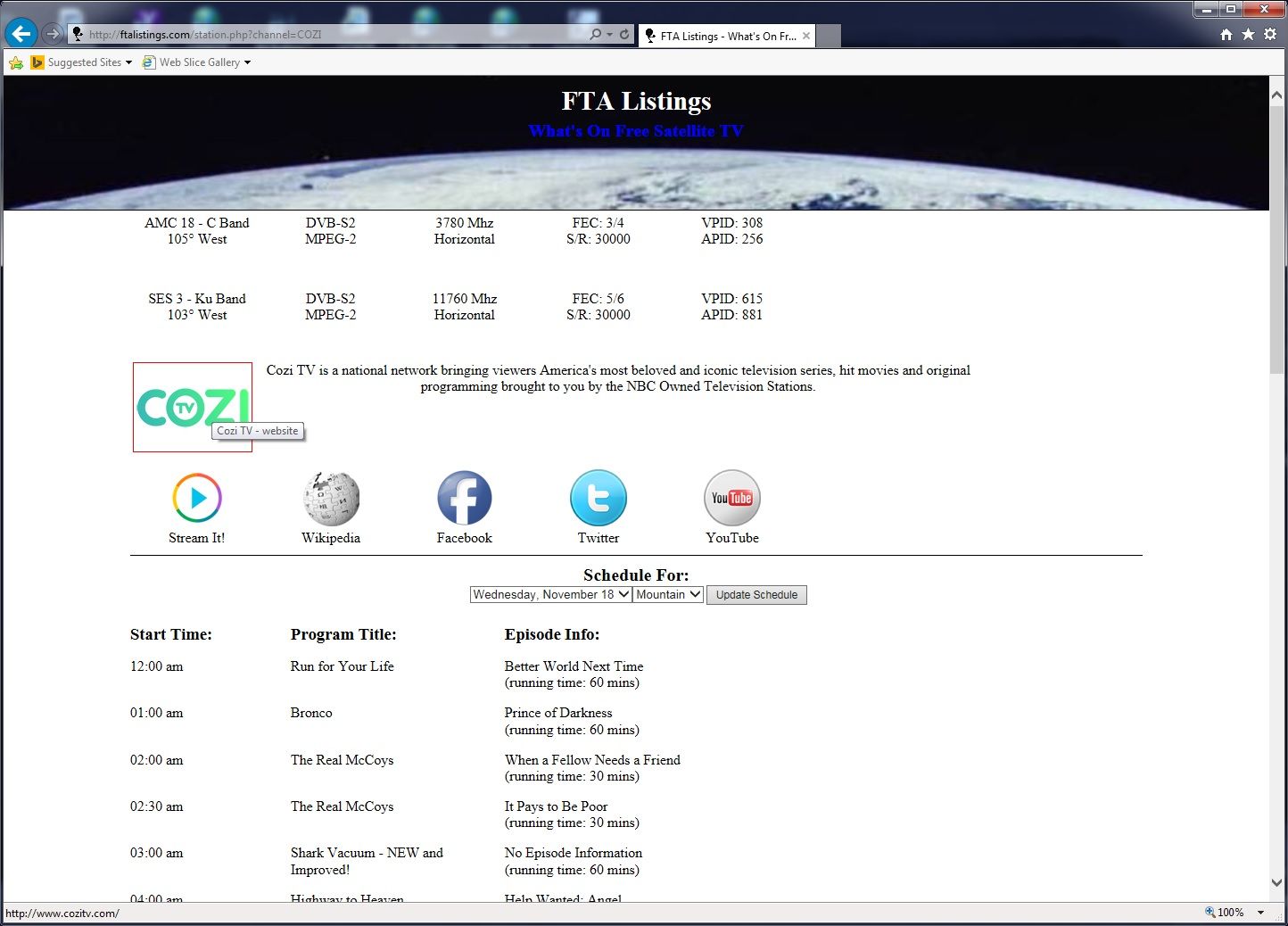Open the zoom level 100% dropdown arrow
The image size is (1288, 926).
pos(1261,913)
